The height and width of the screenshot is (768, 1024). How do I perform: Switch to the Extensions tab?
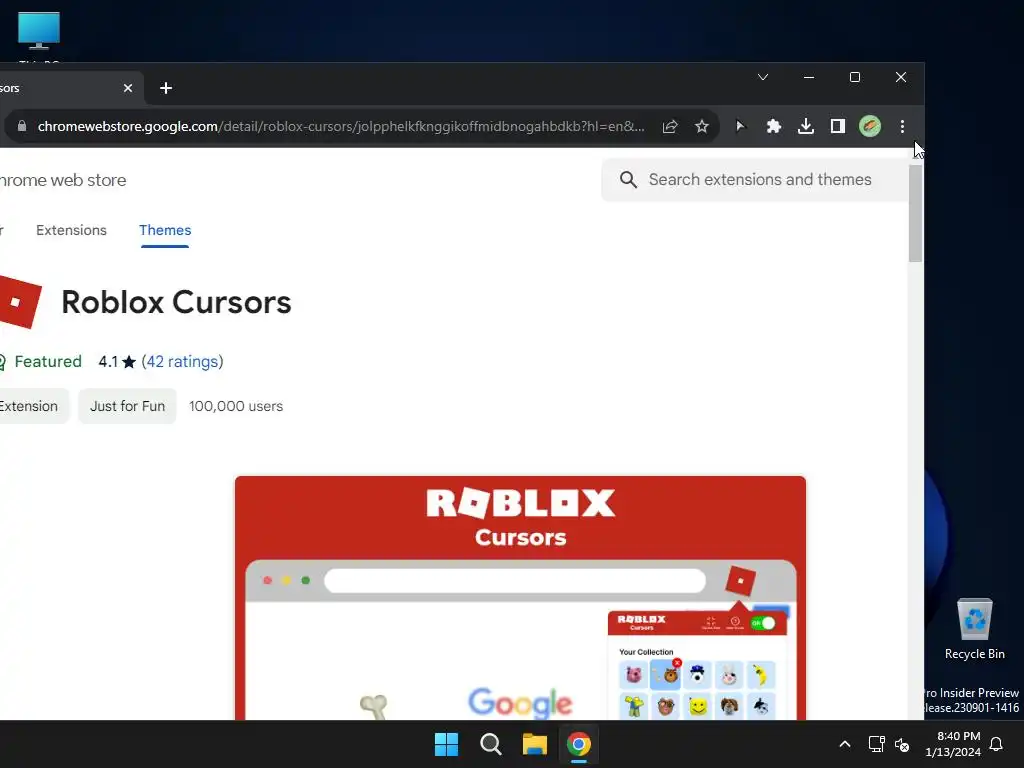71,230
